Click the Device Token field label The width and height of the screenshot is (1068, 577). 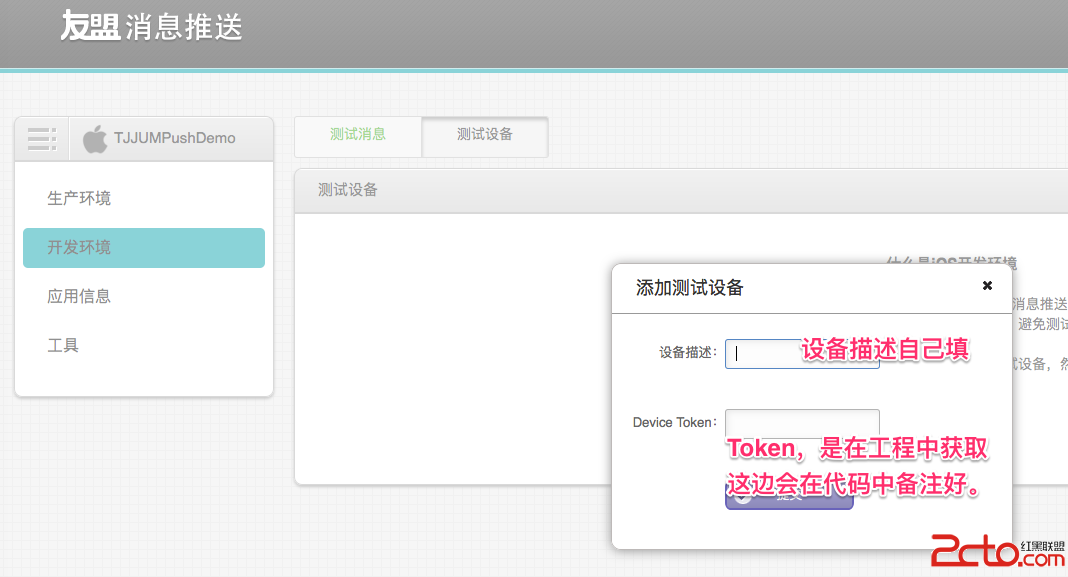pos(674,422)
